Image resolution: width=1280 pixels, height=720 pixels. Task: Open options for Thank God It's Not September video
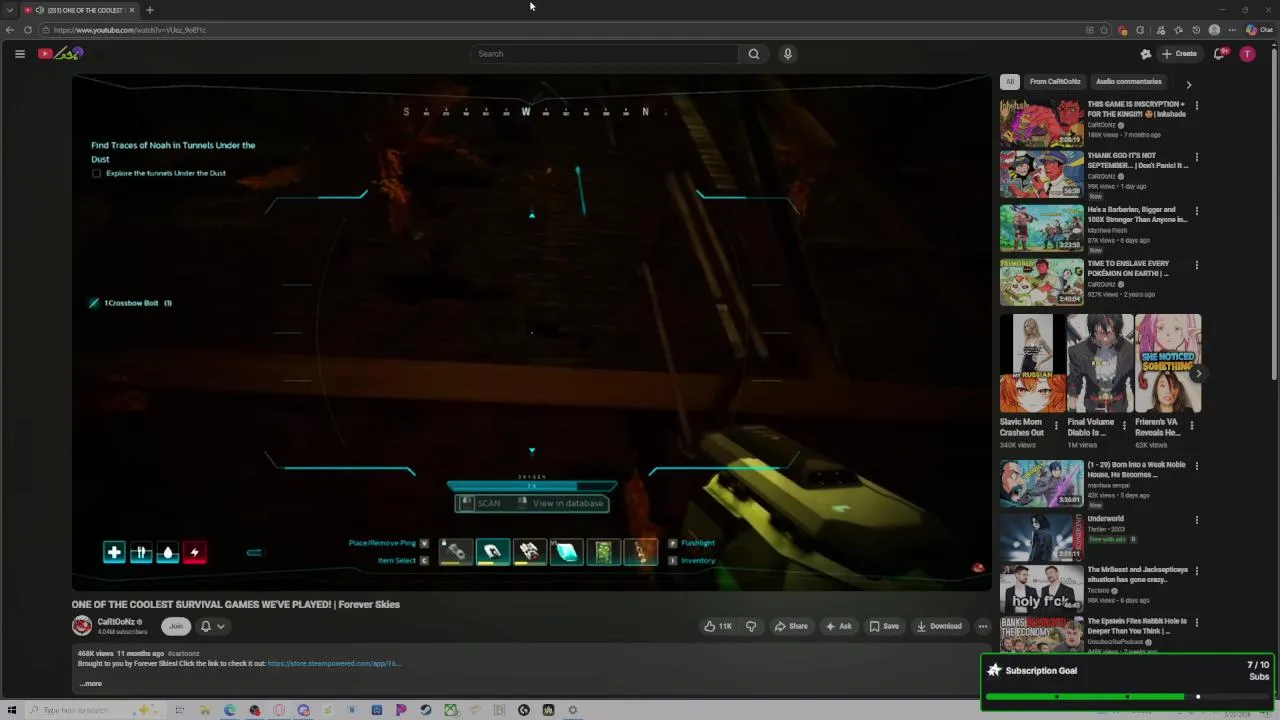1196,157
